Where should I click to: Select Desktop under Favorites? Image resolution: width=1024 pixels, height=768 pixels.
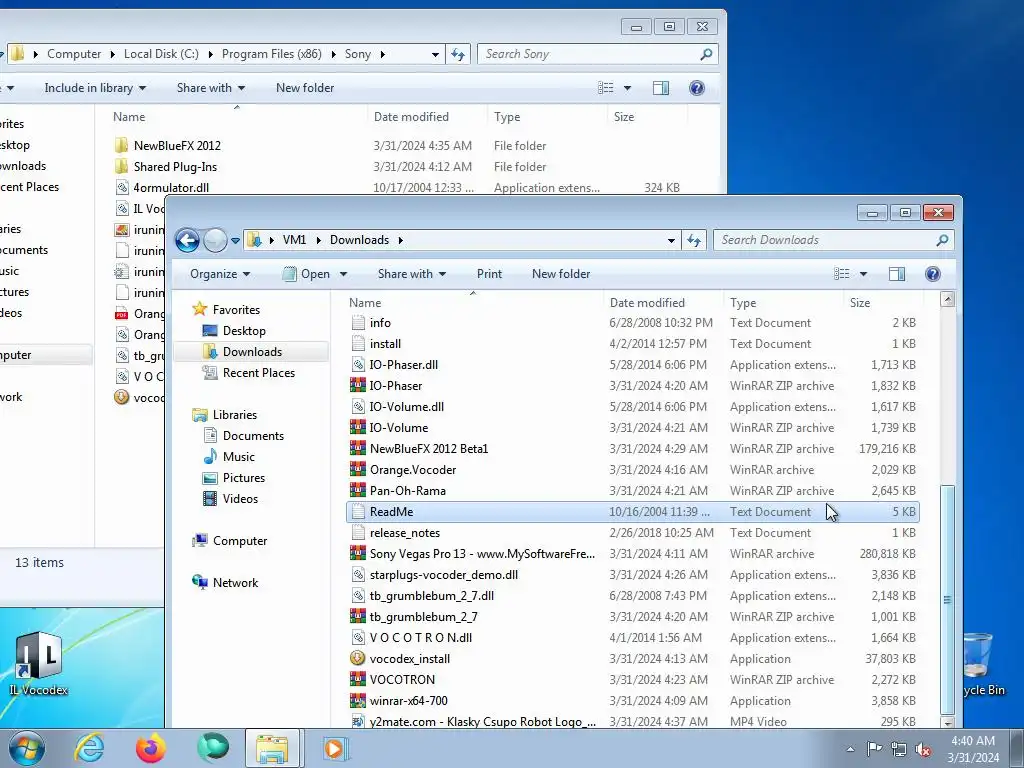244,330
